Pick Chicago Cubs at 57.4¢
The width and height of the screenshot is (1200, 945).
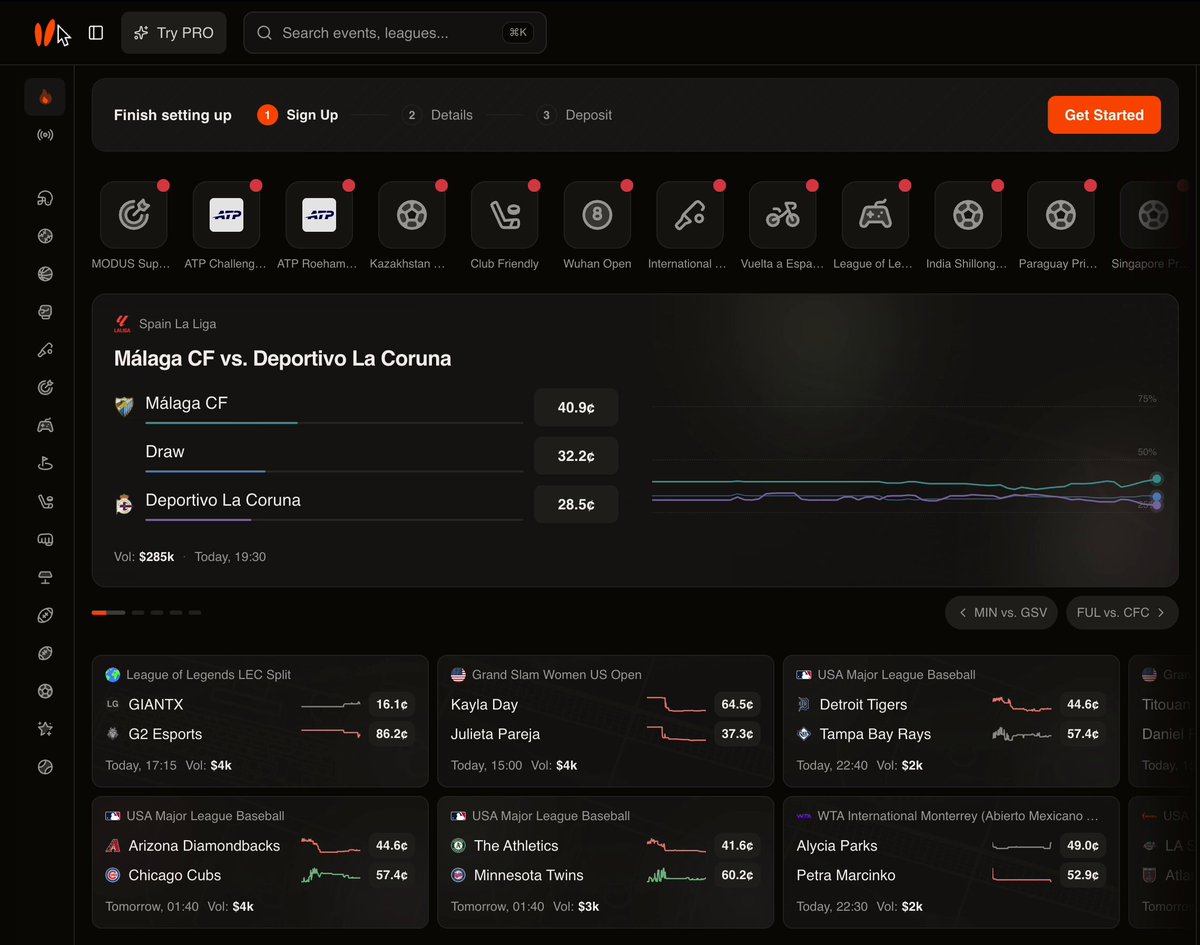click(392, 875)
